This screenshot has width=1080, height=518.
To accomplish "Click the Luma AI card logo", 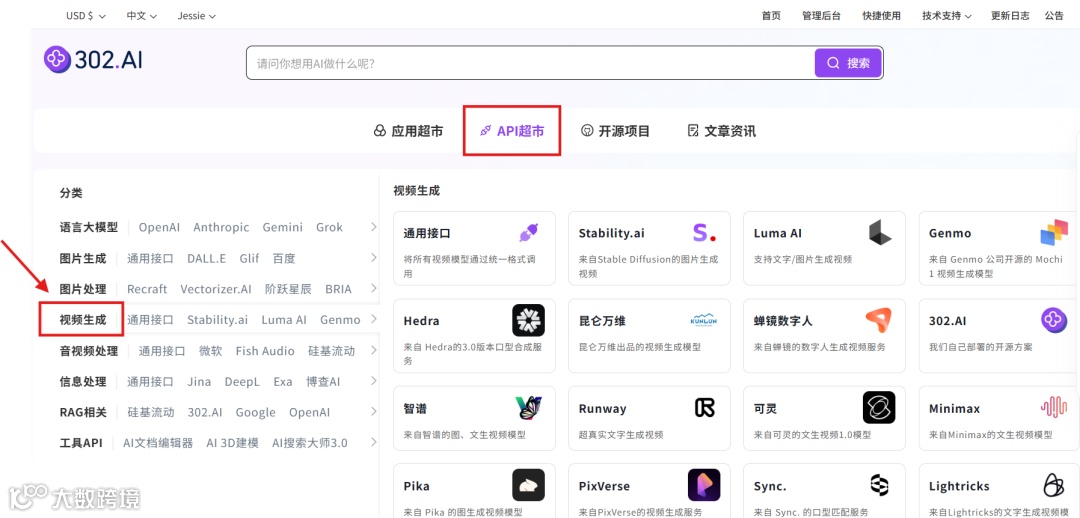I will 880,233.
